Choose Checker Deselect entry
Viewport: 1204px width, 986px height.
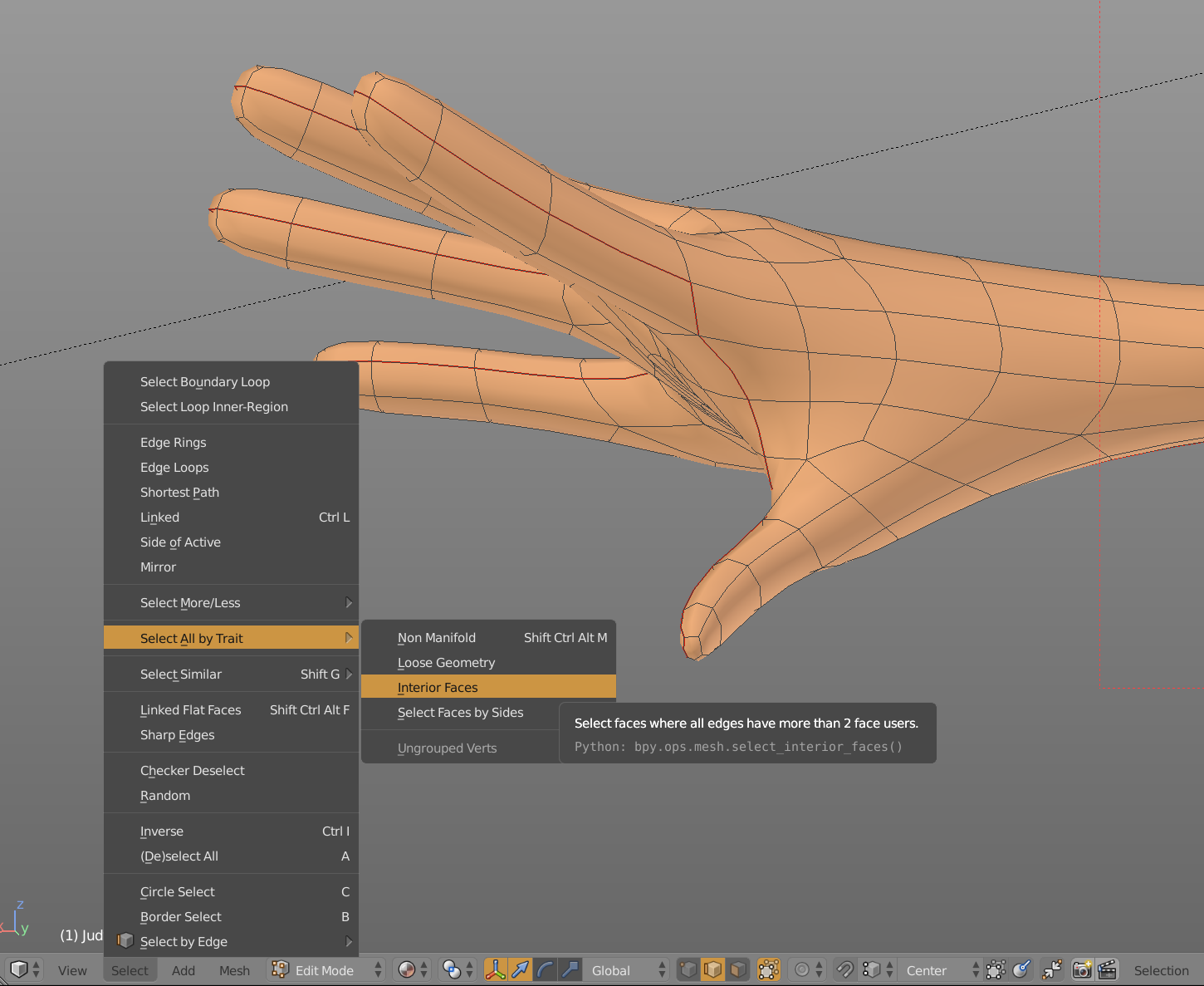point(231,770)
